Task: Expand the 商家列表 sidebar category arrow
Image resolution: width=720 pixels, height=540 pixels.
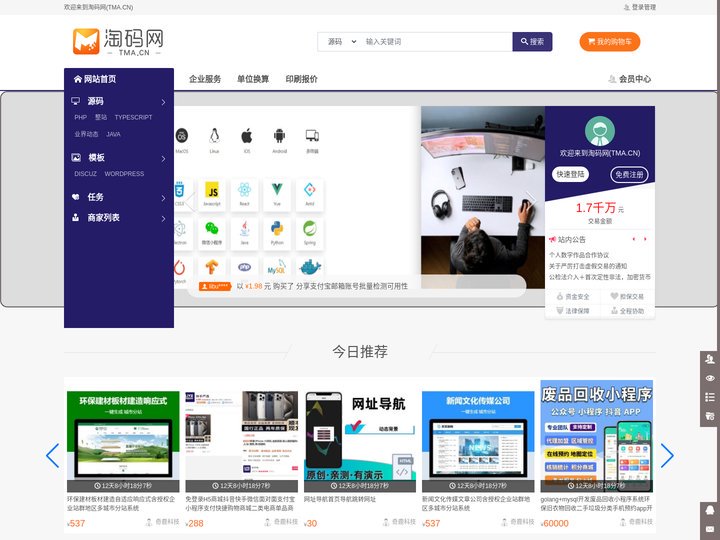Action: (x=163, y=219)
